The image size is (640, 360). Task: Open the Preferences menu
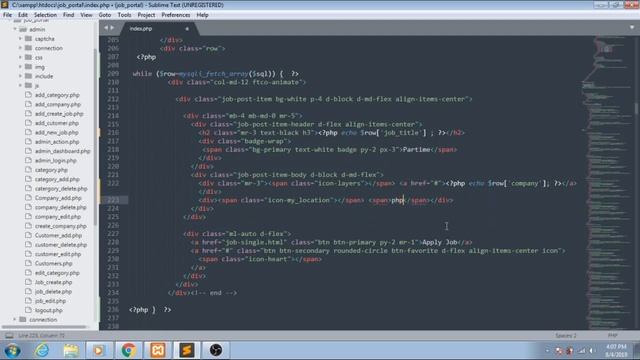[176, 15]
